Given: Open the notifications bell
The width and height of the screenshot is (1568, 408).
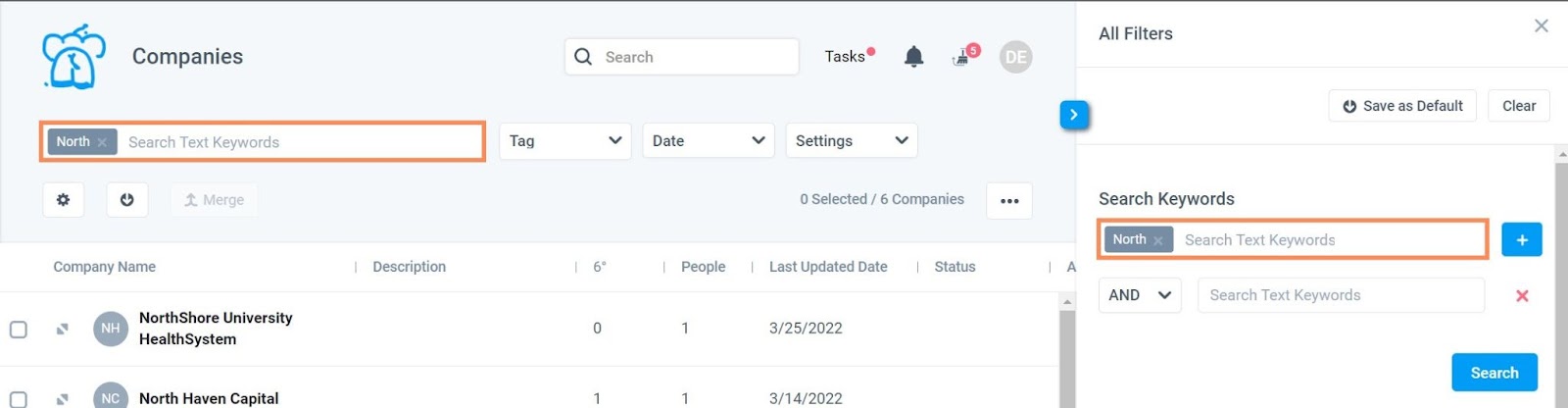Looking at the screenshot, I should 913,57.
